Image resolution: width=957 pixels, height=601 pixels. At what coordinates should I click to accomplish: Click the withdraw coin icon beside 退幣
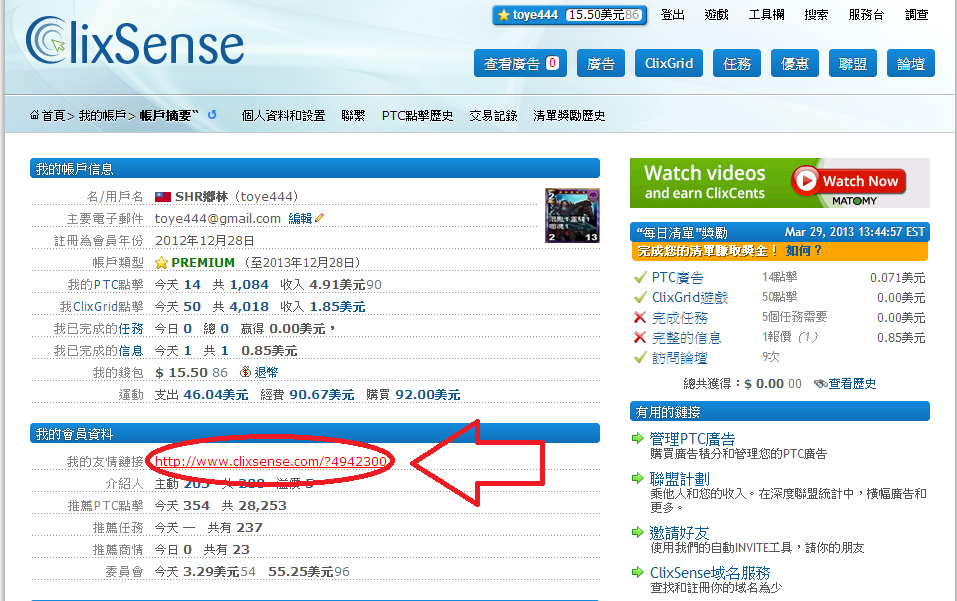click(x=245, y=372)
